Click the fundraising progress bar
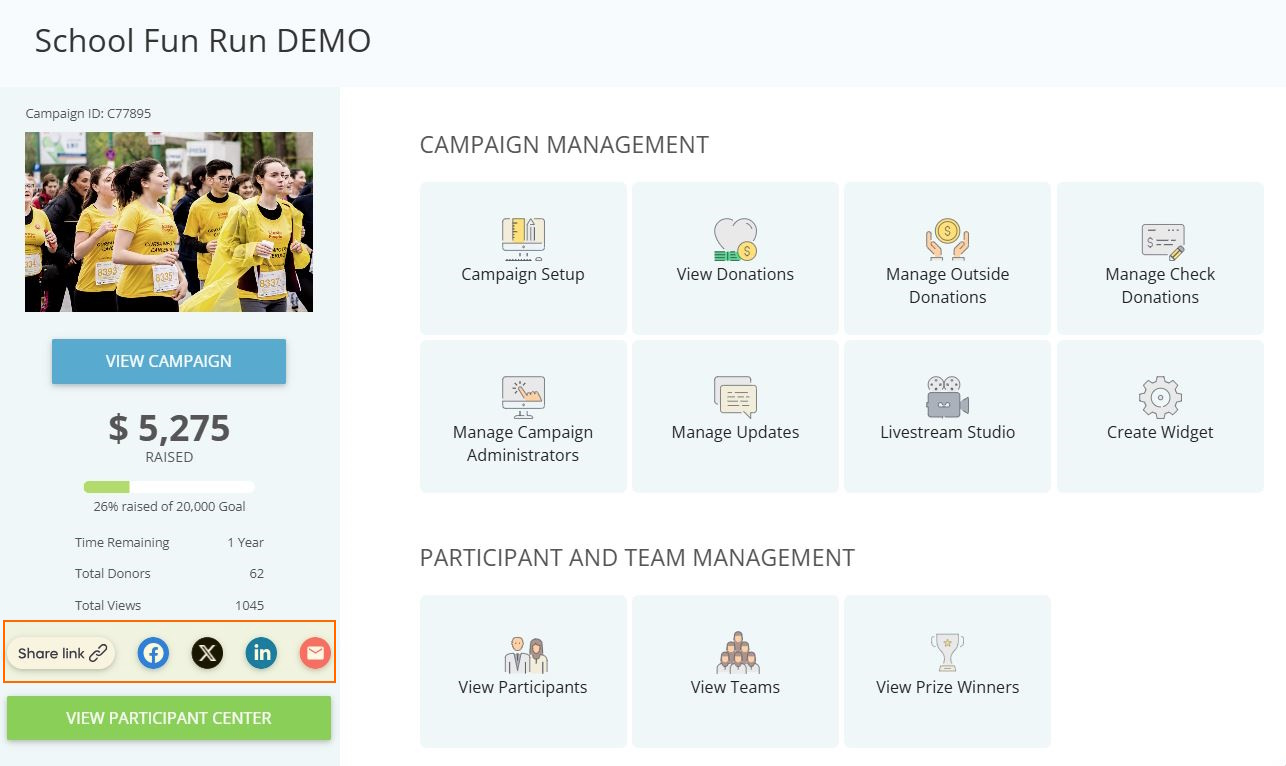 point(169,487)
